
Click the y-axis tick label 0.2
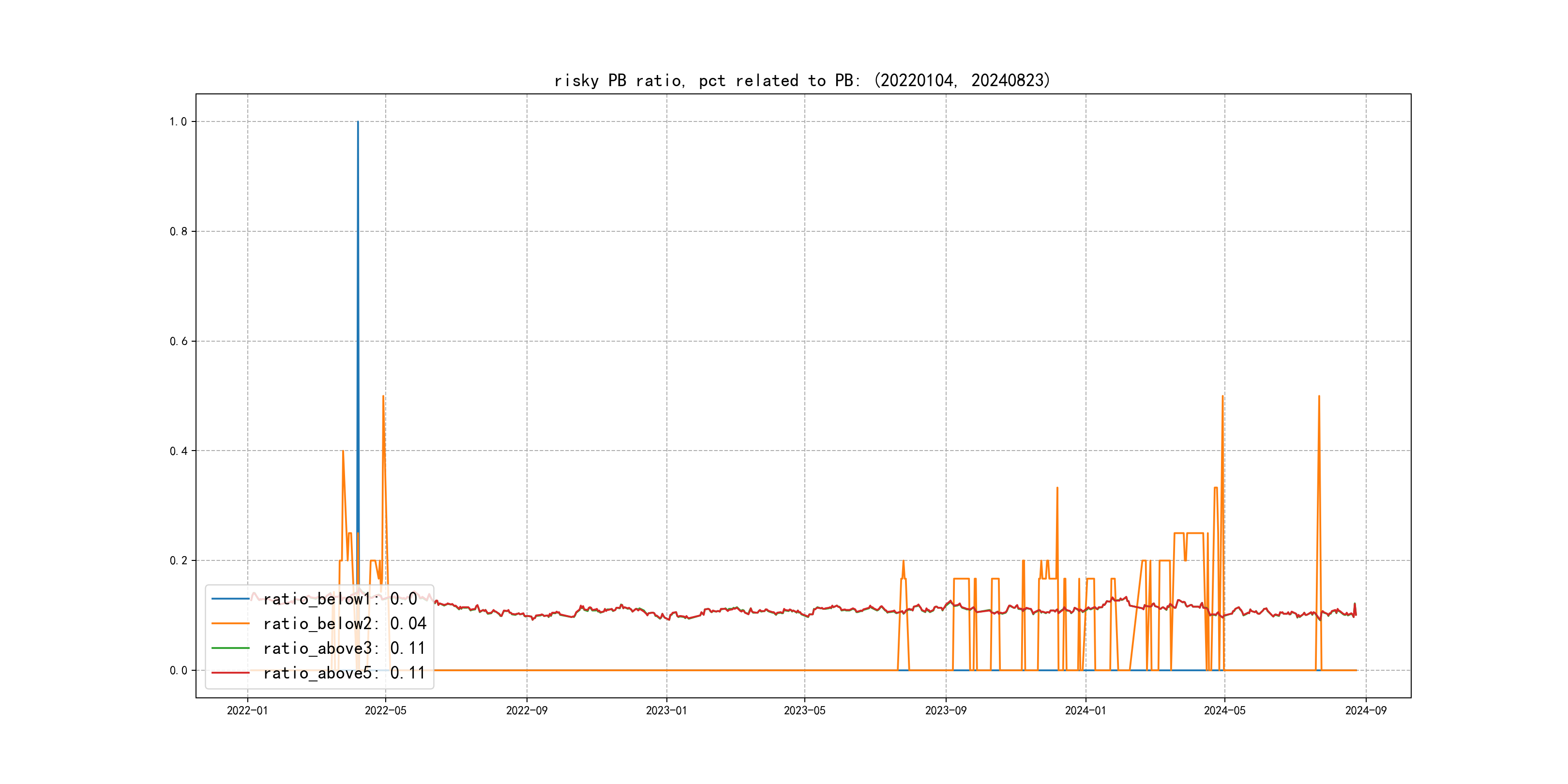click(179, 560)
